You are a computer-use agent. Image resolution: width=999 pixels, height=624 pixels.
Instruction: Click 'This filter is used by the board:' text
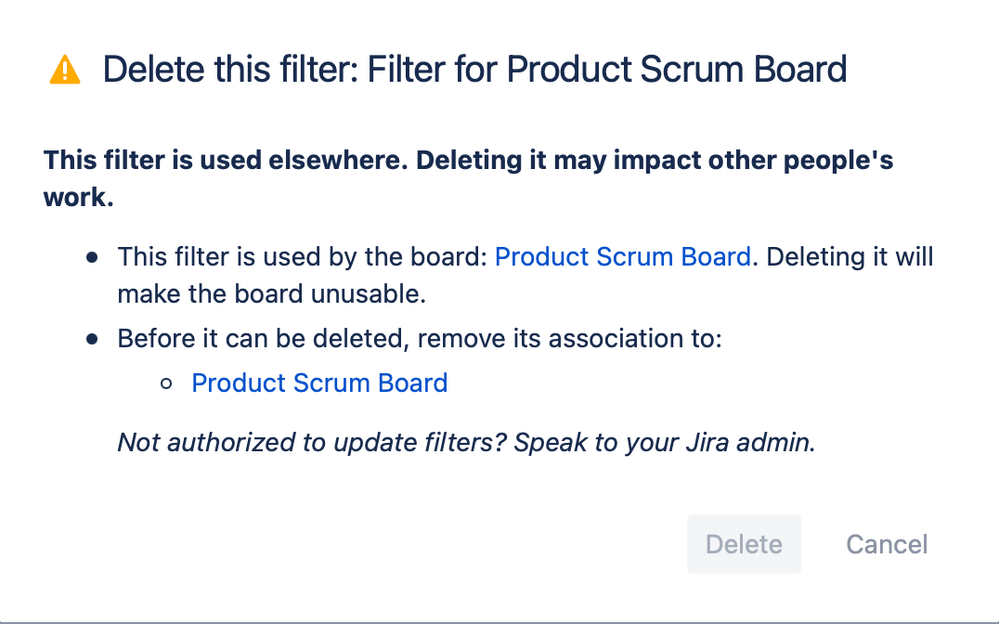pyautogui.click(x=303, y=257)
